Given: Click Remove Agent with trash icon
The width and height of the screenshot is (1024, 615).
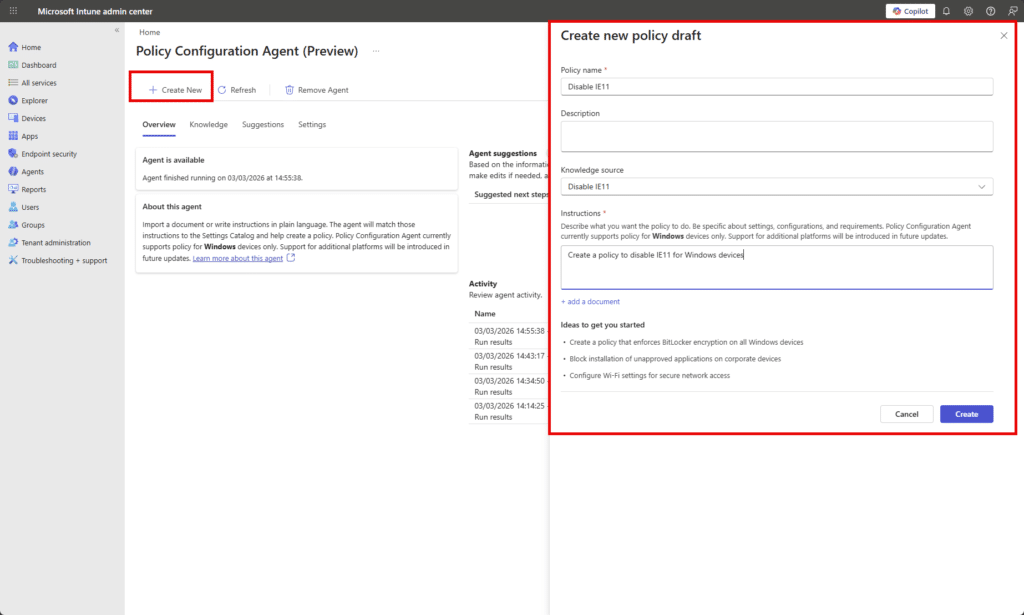Looking at the screenshot, I should (316, 89).
